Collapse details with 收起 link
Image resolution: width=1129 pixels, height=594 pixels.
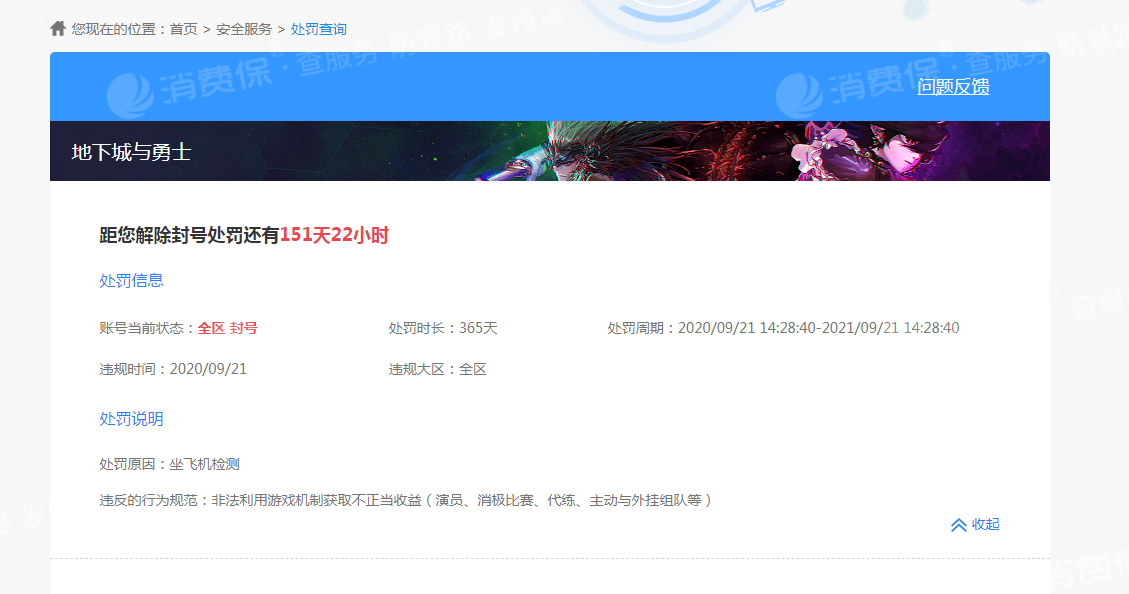[985, 524]
